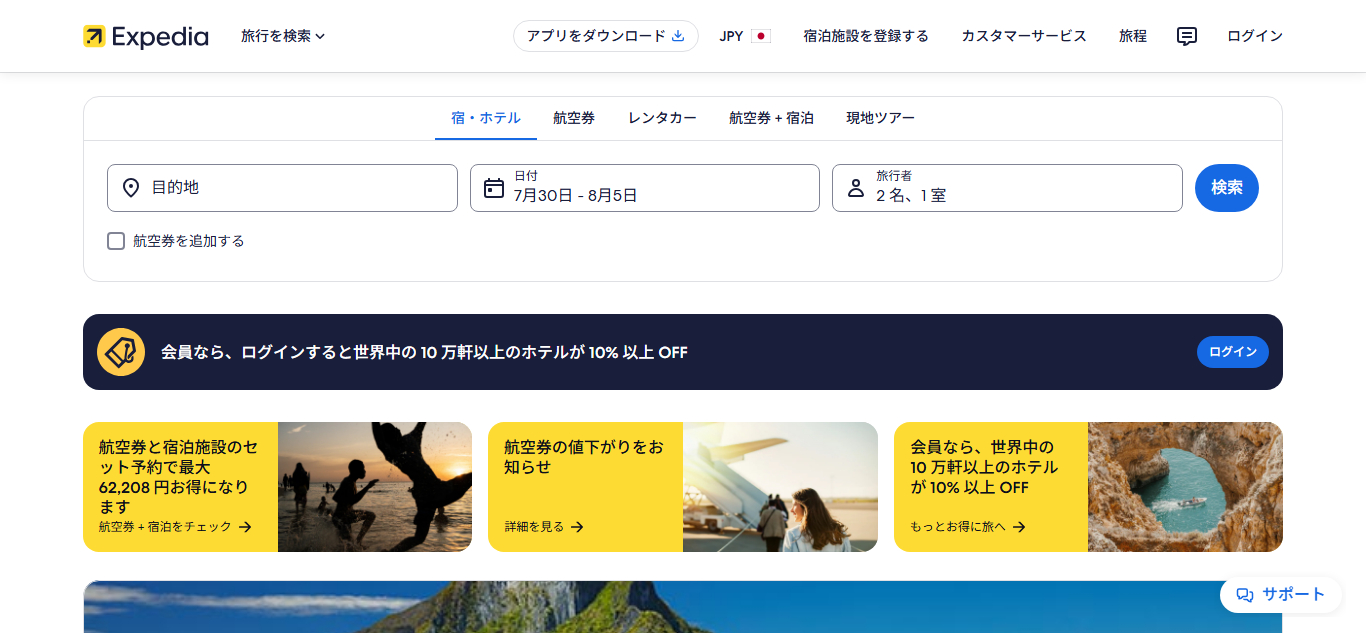The height and width of the screenshot is (633, 1366).
Task: Click the Japan flag icon
Action: click(761, 36)
